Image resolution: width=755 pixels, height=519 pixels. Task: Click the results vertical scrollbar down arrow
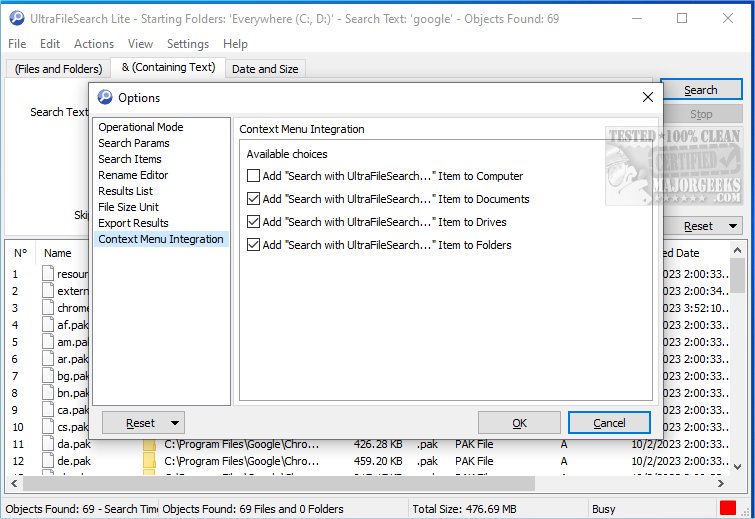(737, 466)
